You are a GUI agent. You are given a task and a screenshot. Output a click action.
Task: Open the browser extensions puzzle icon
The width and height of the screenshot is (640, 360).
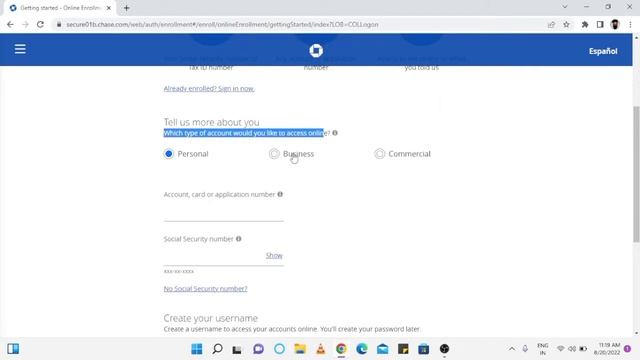[585, 24]
